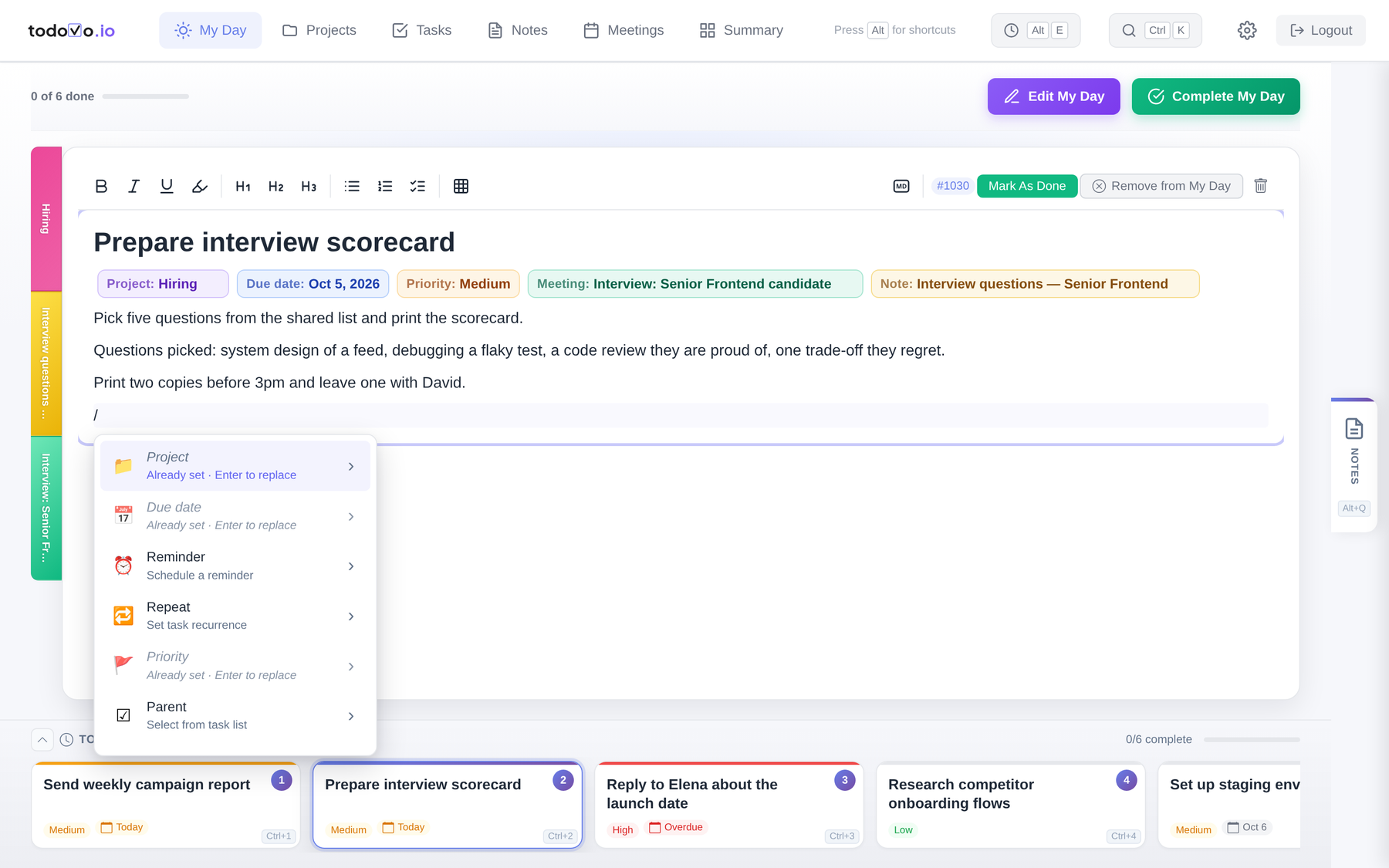Open the Notes side panel
The height and width of the screenshot is (868, 1389).
point(1354,465)
